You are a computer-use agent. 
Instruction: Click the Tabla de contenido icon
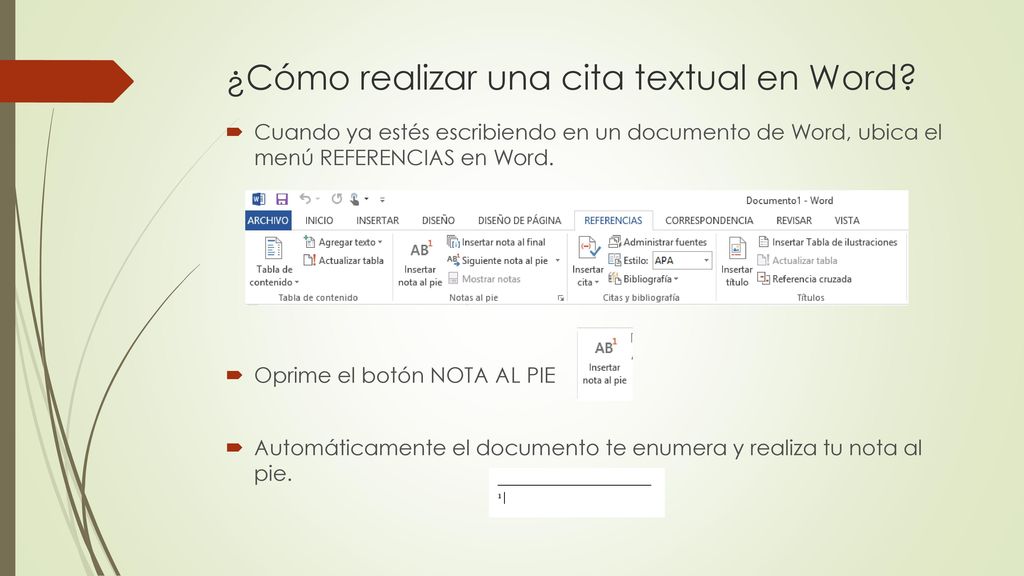tap(274, 249)
